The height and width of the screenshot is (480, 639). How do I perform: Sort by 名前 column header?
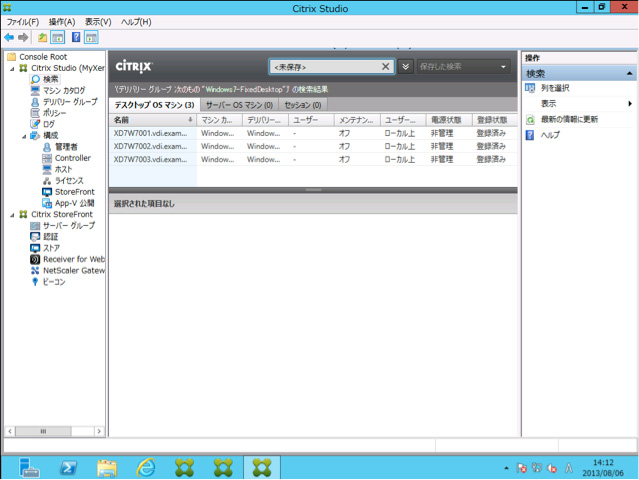pyautogui.click(x=153, y=120)
